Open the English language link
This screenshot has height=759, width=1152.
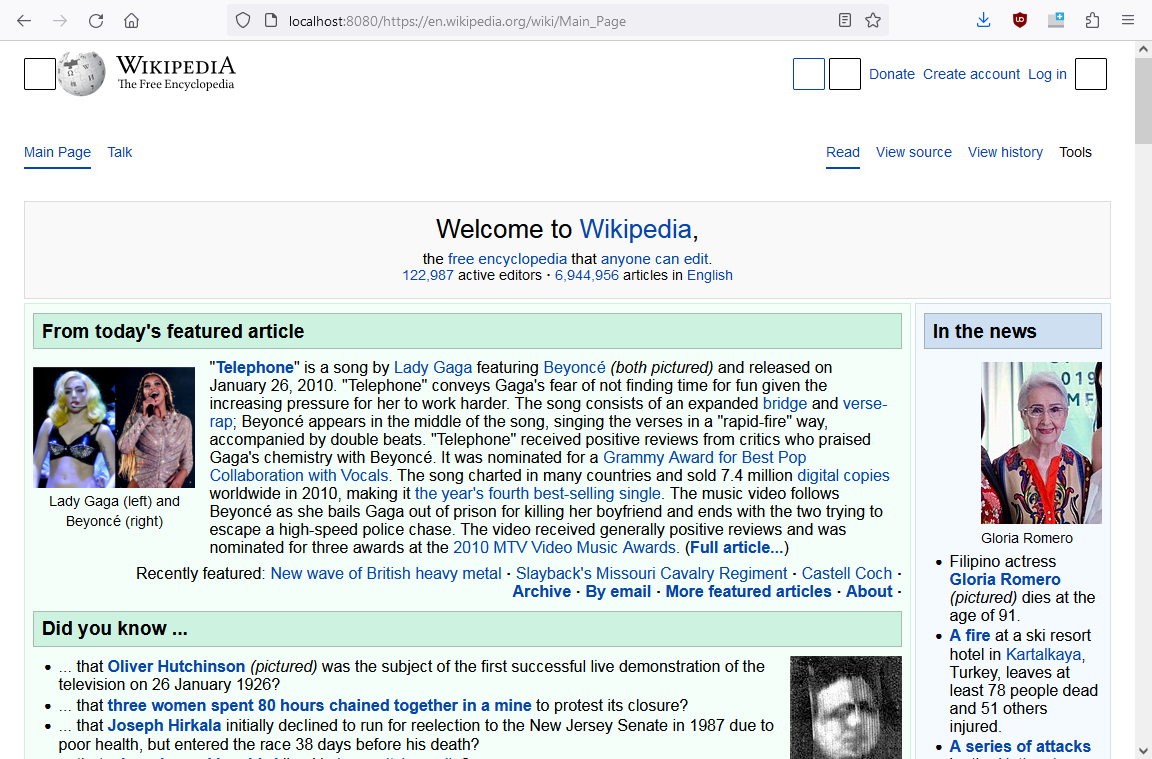710,275
